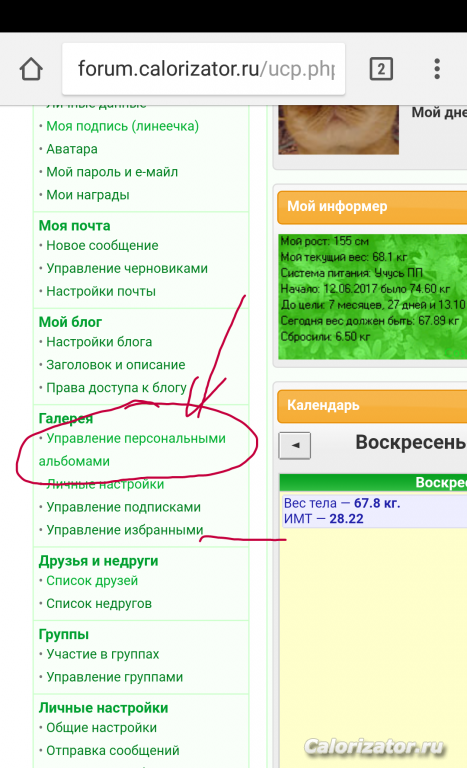
Task: Open Управление черновиками
Action: tap(127, 268)
